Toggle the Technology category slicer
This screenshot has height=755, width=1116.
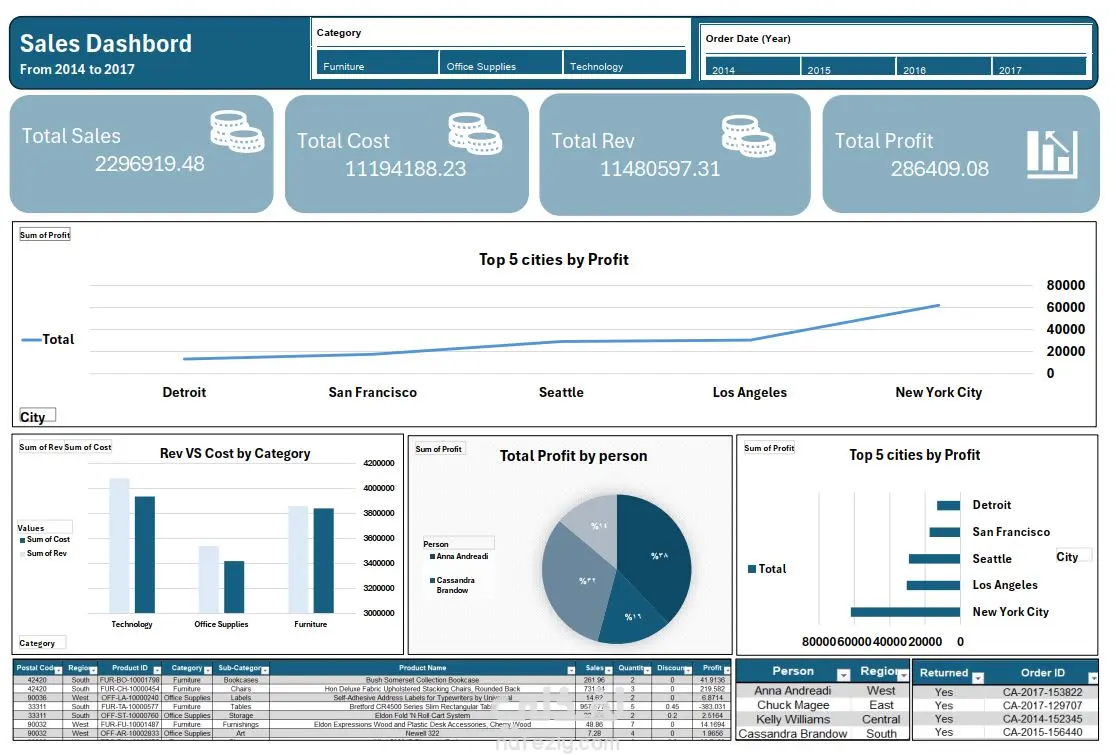point(625,63)
